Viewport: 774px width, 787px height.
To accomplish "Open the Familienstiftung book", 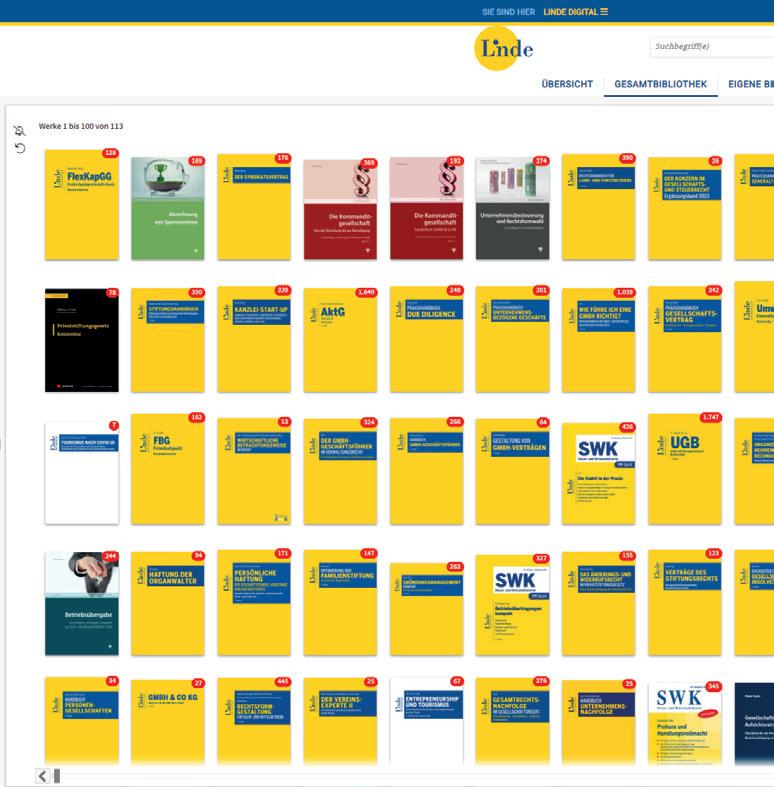I will 340,603.
